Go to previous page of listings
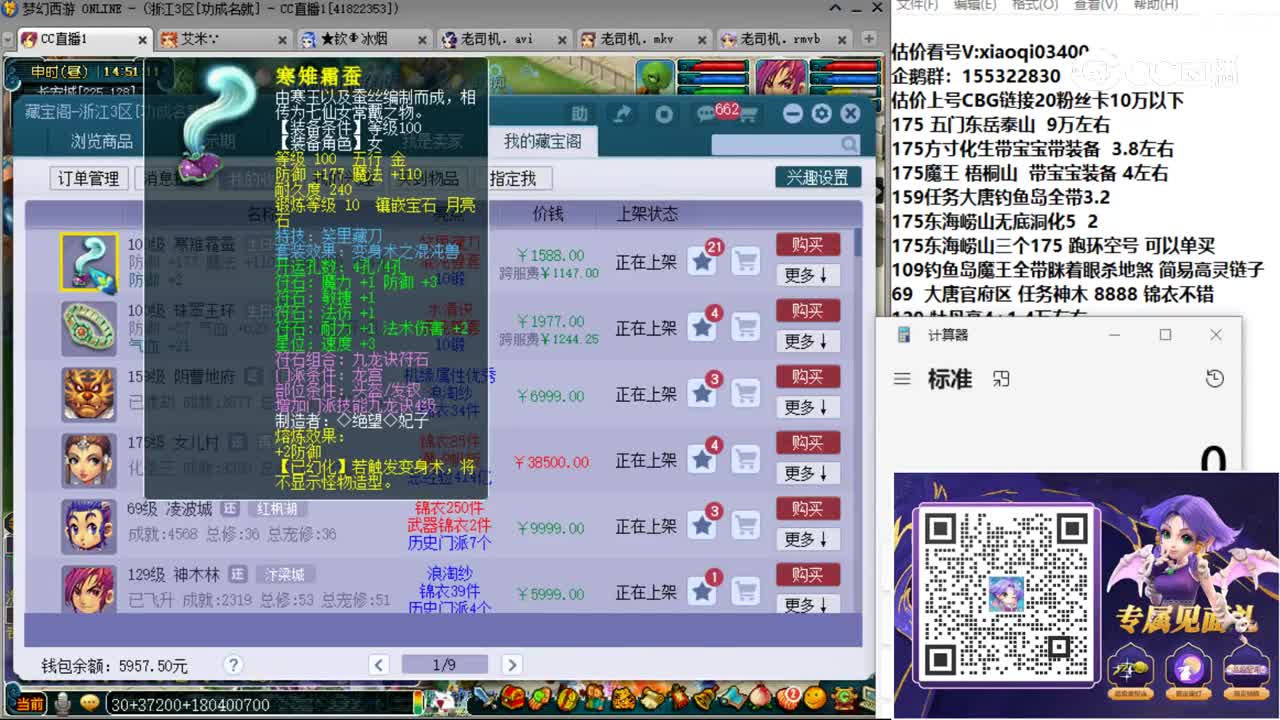1280x720 pixels. click(378, 664)
